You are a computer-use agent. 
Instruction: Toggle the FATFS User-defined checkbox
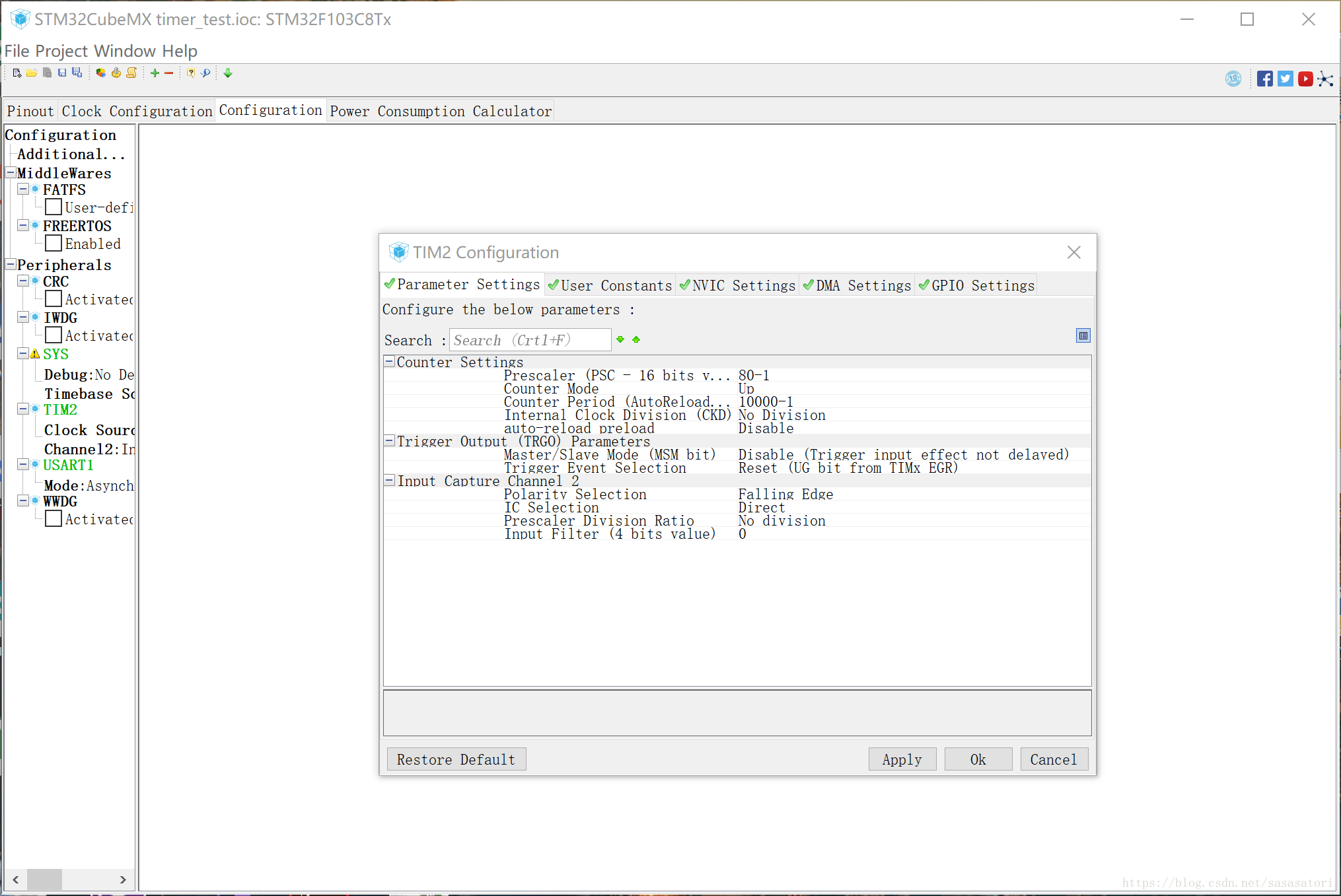click(54, 207)
